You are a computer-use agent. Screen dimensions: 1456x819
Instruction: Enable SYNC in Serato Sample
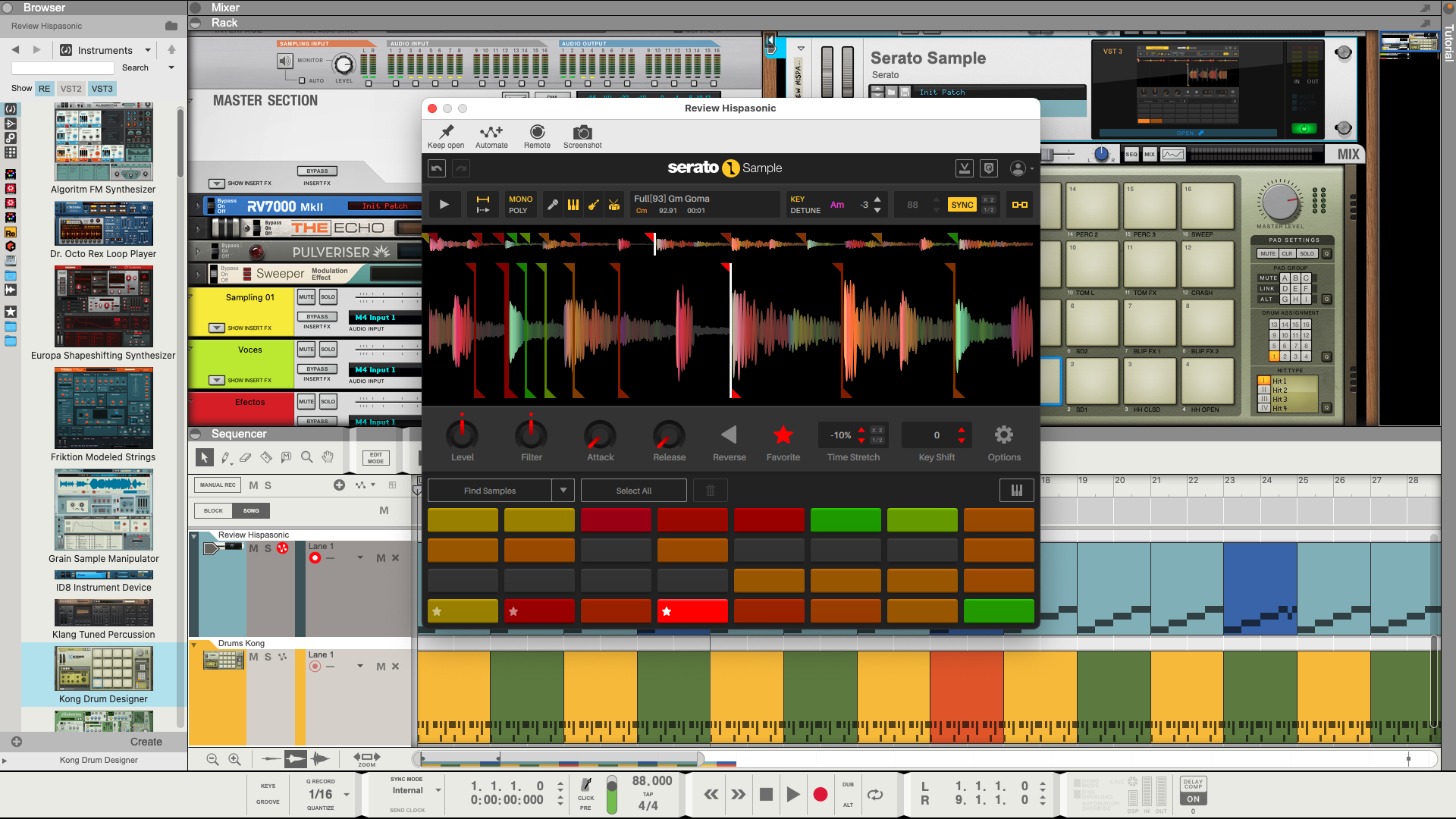962,204
